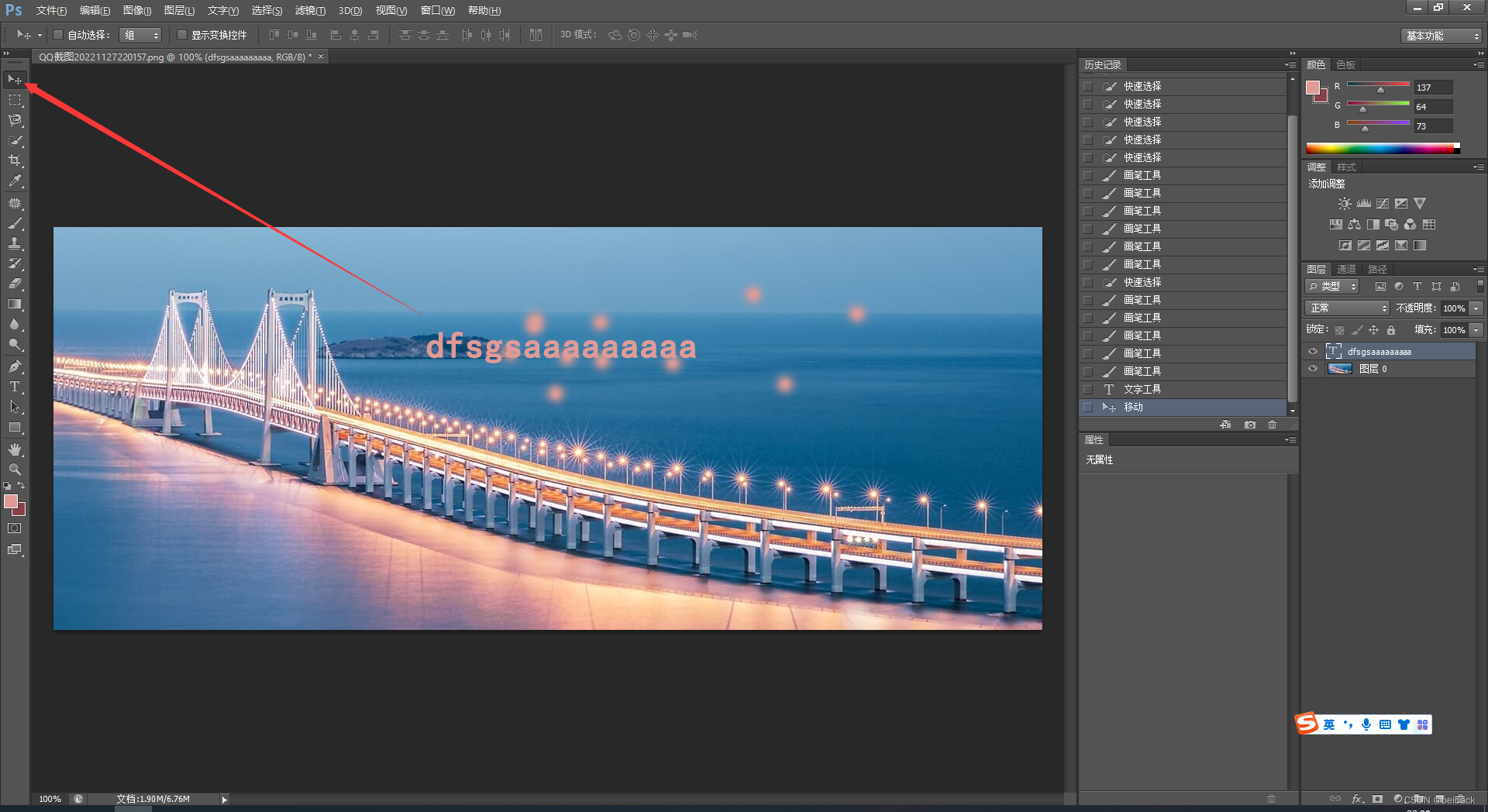The height and width of the screenshot is (812, 1488).
Task: Select the Gradient tool
Action: [x=15, y=304]
